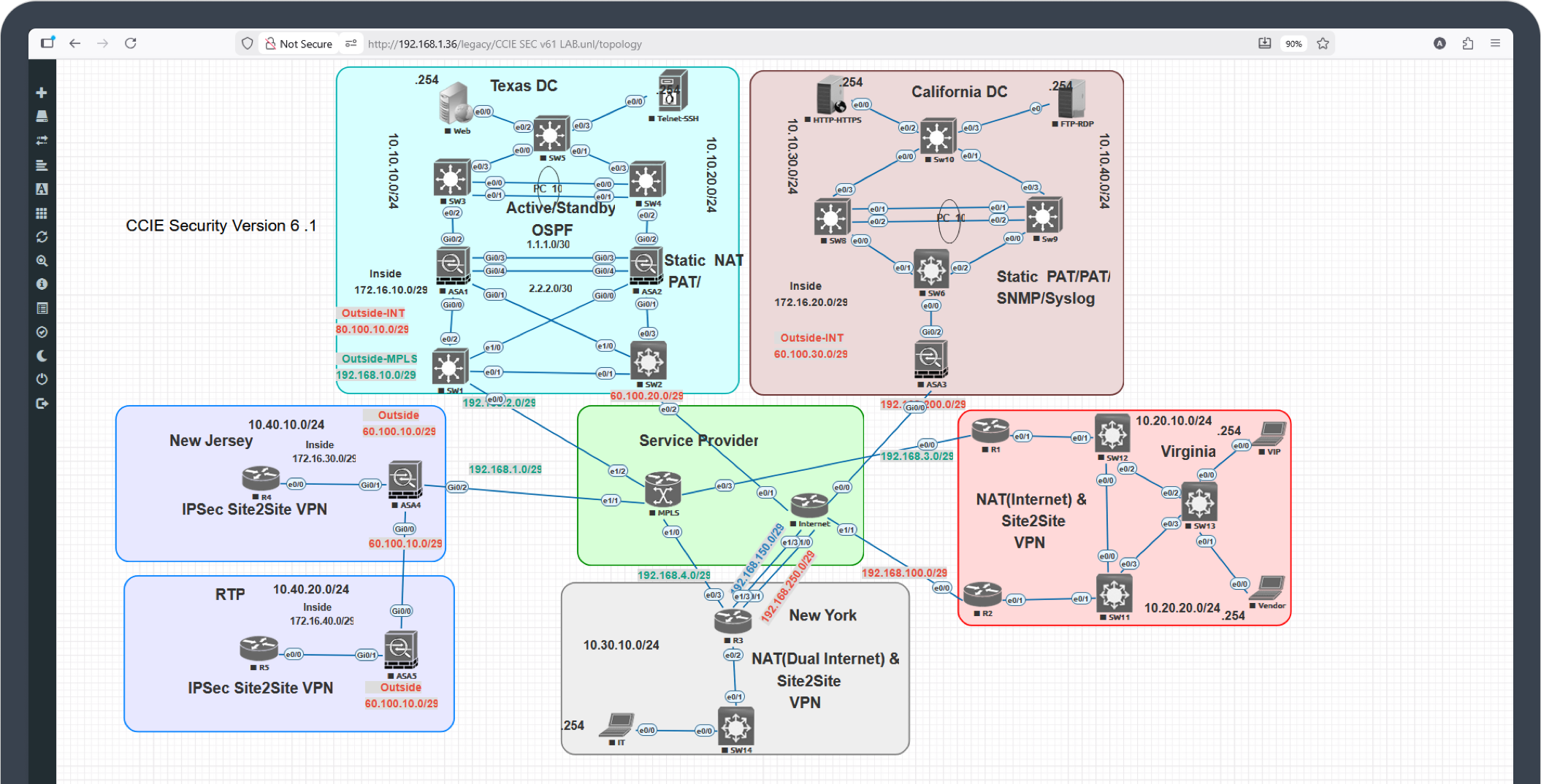Close the lab using power icon
The image size is (1541, 784).
42,380
